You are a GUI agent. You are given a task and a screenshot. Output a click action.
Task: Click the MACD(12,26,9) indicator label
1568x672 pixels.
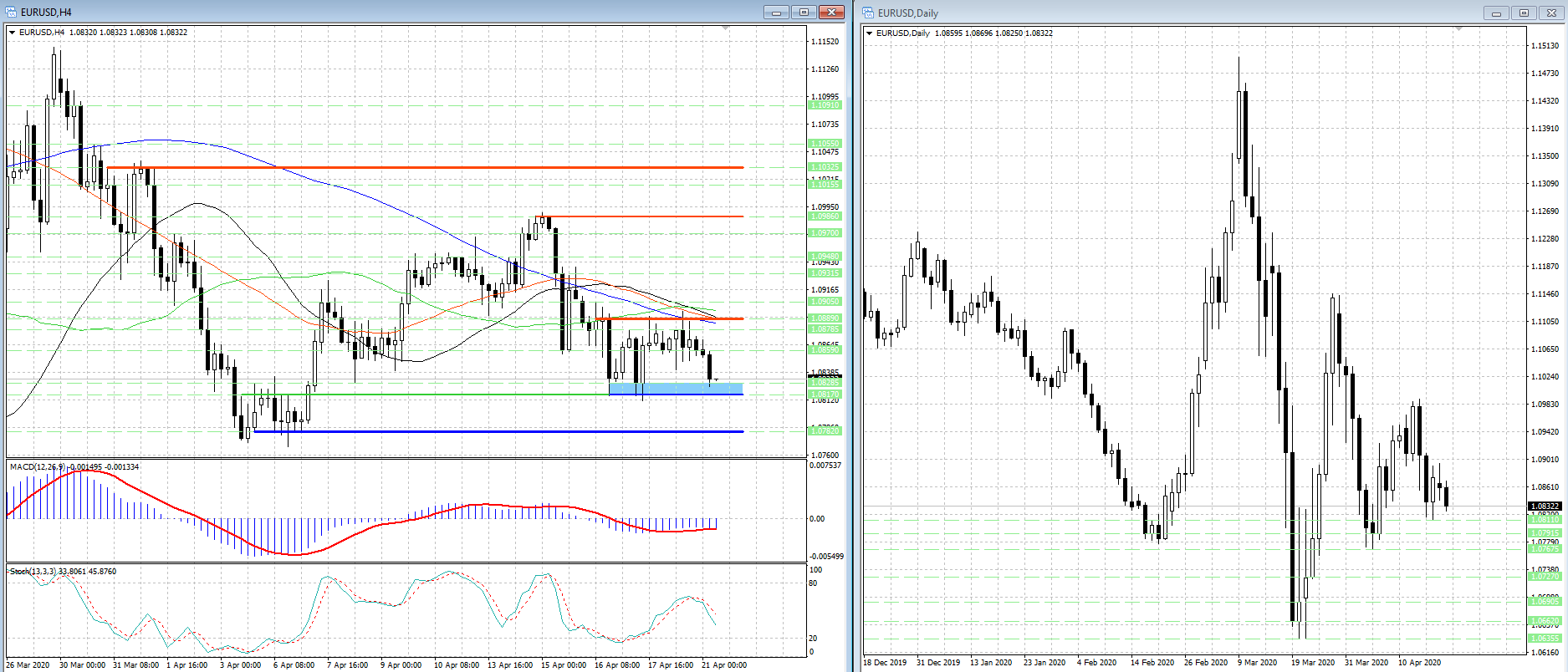74,466
